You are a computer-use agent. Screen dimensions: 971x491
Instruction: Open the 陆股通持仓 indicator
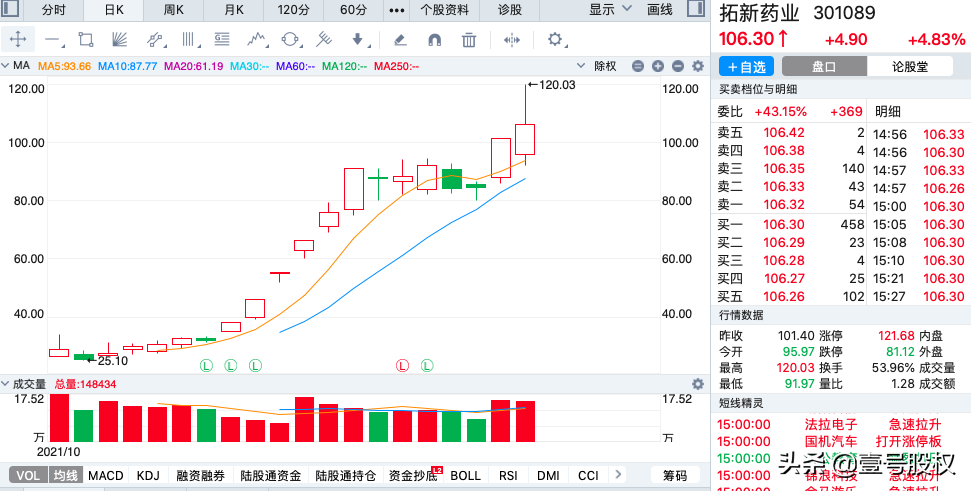tap(346, 476)
